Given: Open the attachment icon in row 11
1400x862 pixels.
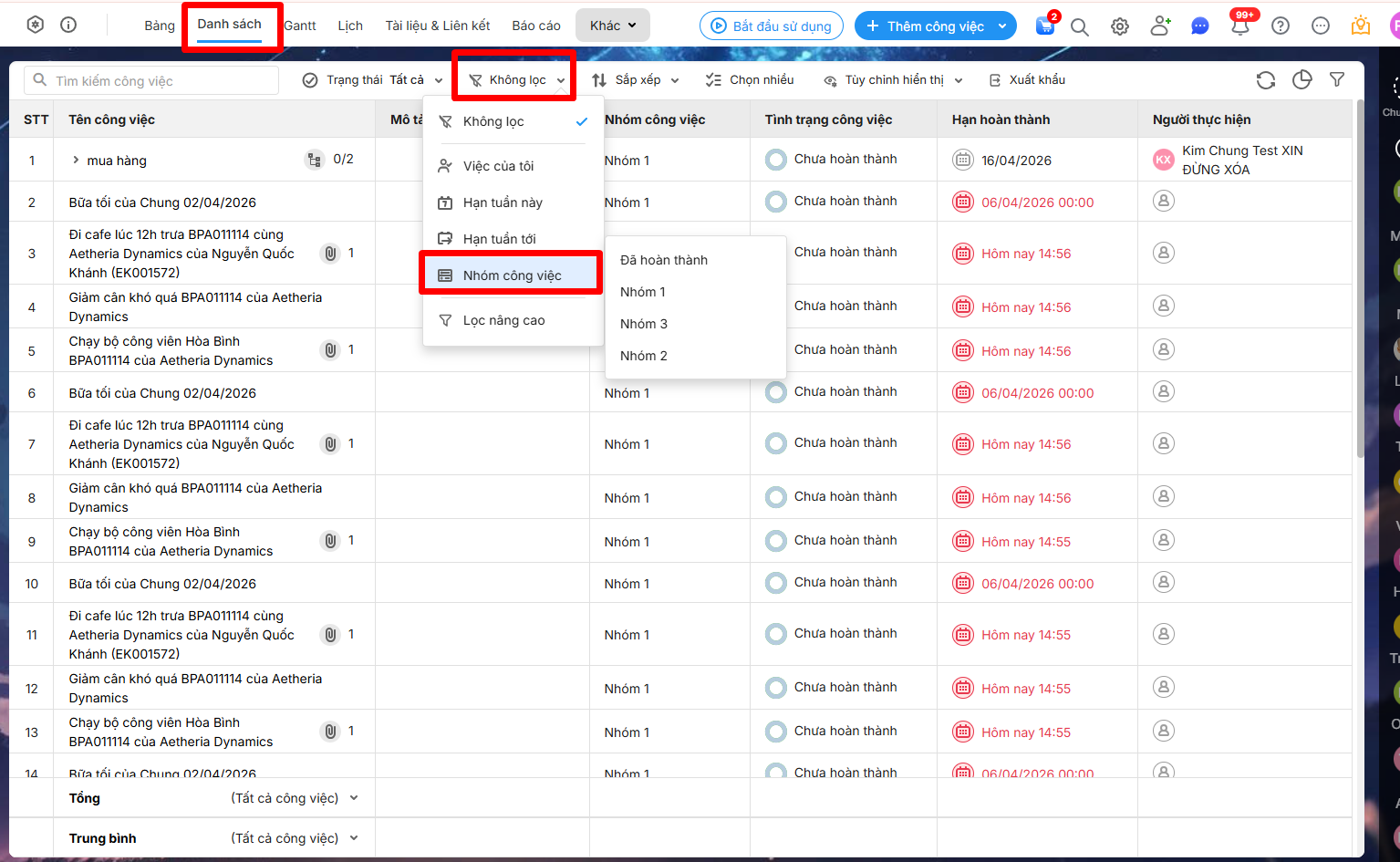Looking at the screenshot, I should click(x=331, y=635).
